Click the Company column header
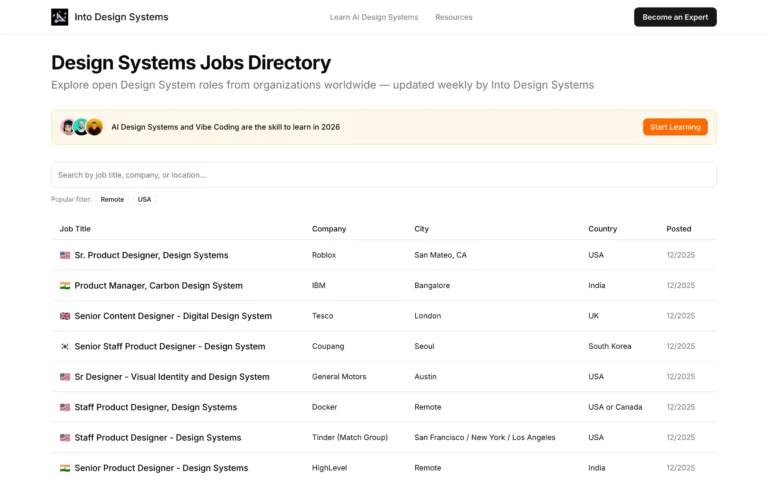Image resolution: width=768 pixels, height=480 pixels. pos(329,229)
